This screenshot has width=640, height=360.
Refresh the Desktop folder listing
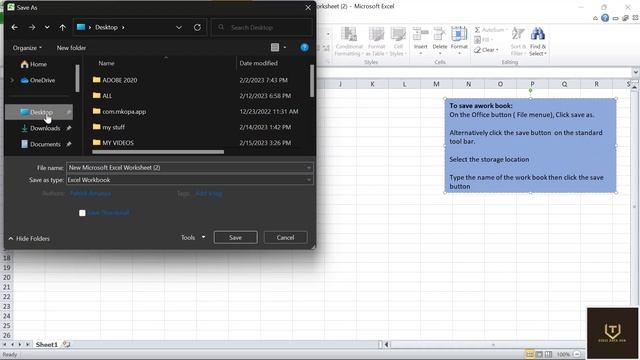(x=197, y=27)
